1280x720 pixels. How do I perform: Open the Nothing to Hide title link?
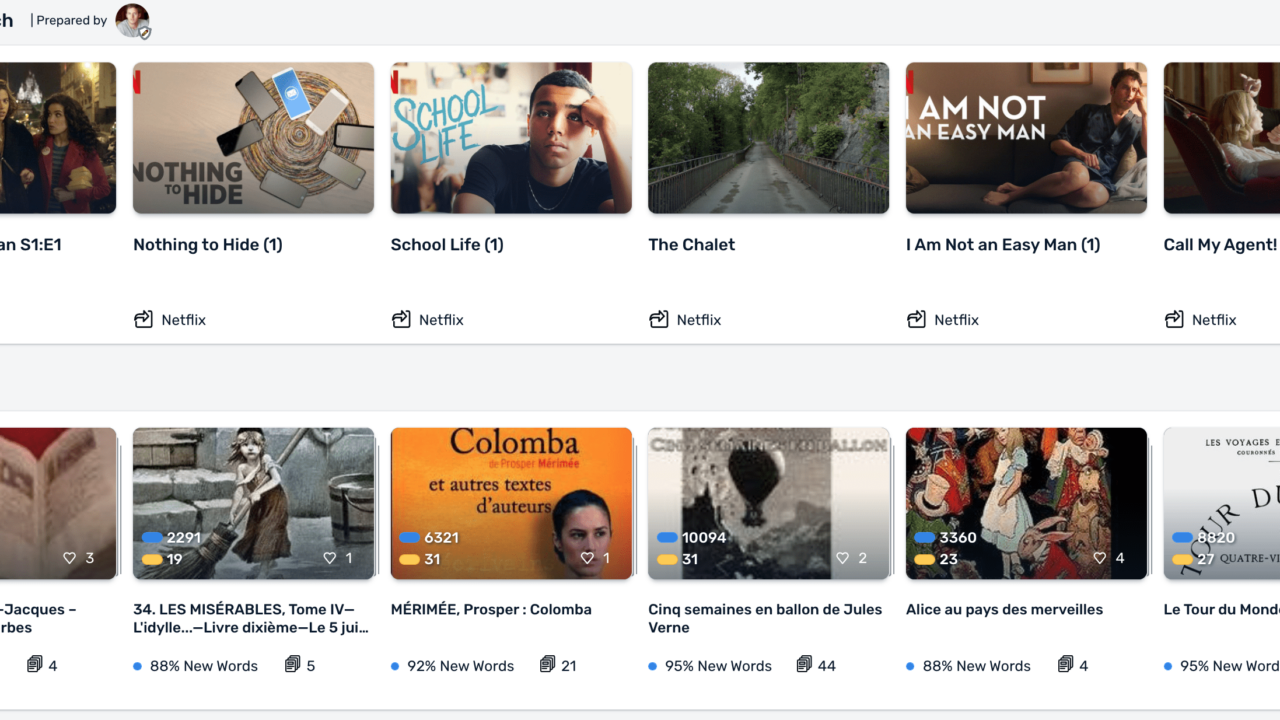(208, 245)
